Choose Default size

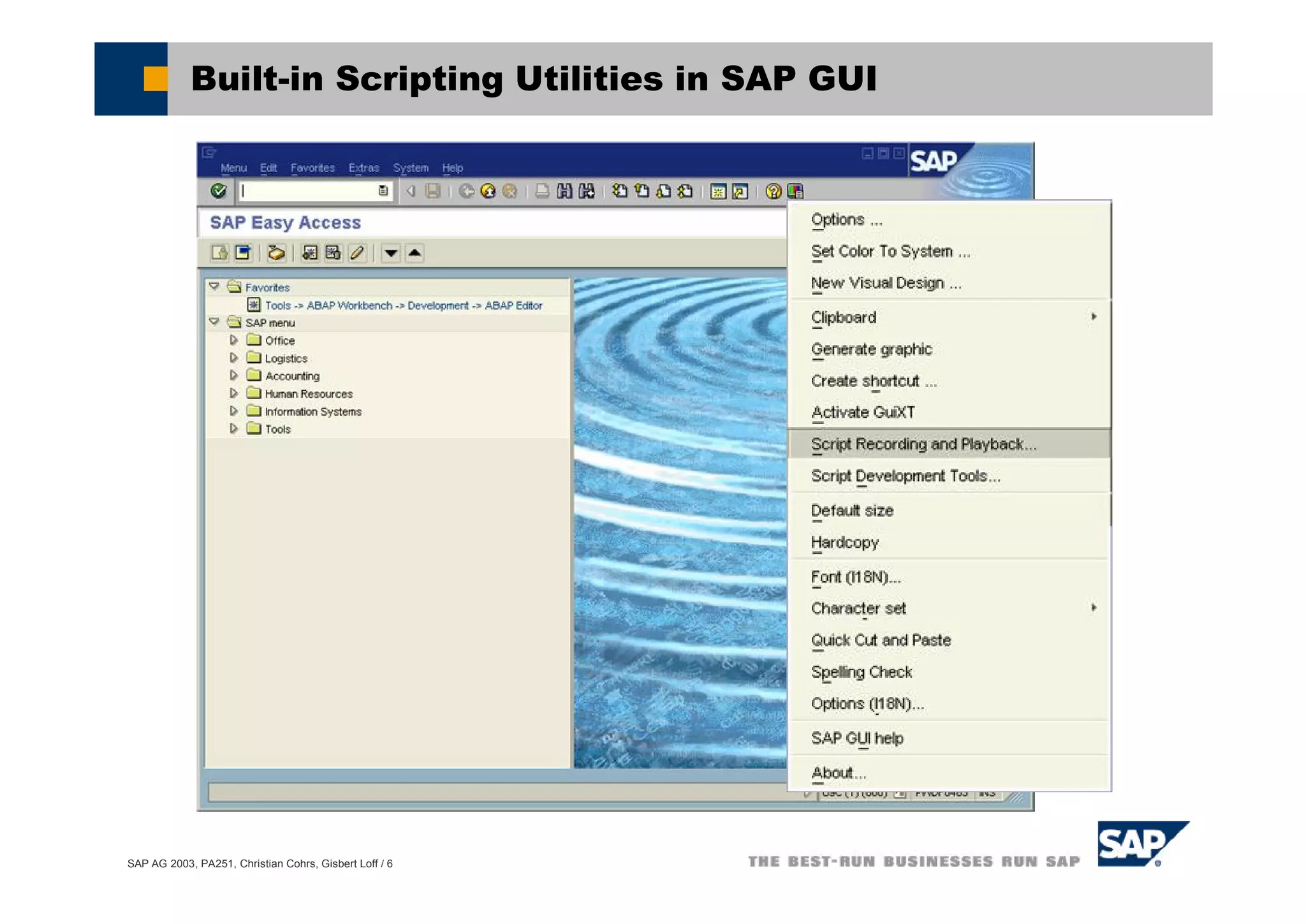[x=950, y=510]
